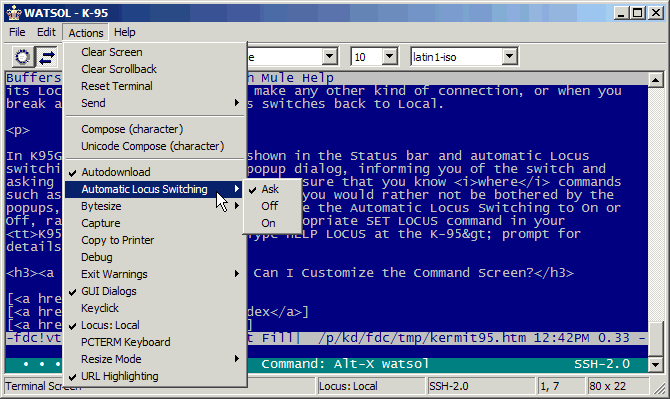Click the two-arrows connection toolbar icon
The height and width of the screenshot is (399, 670).
point(47,57)
